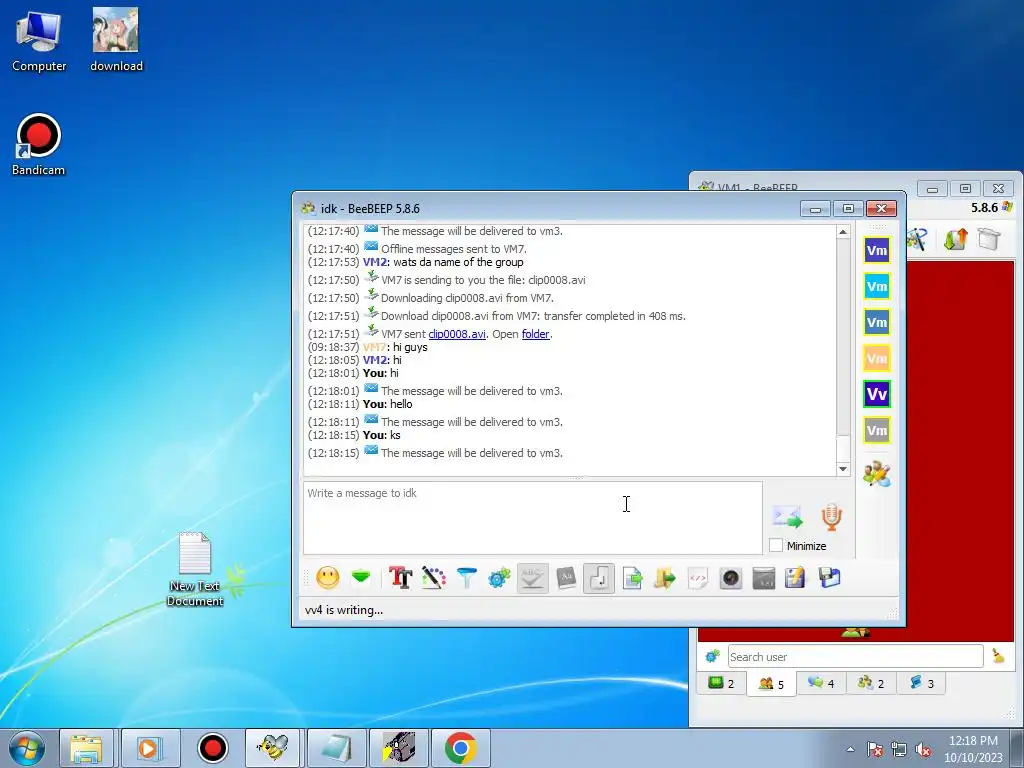Record voice message with microphone icon
This screenshot has height=768, width=1024.
pyautogui.click(x=831, y=517)
